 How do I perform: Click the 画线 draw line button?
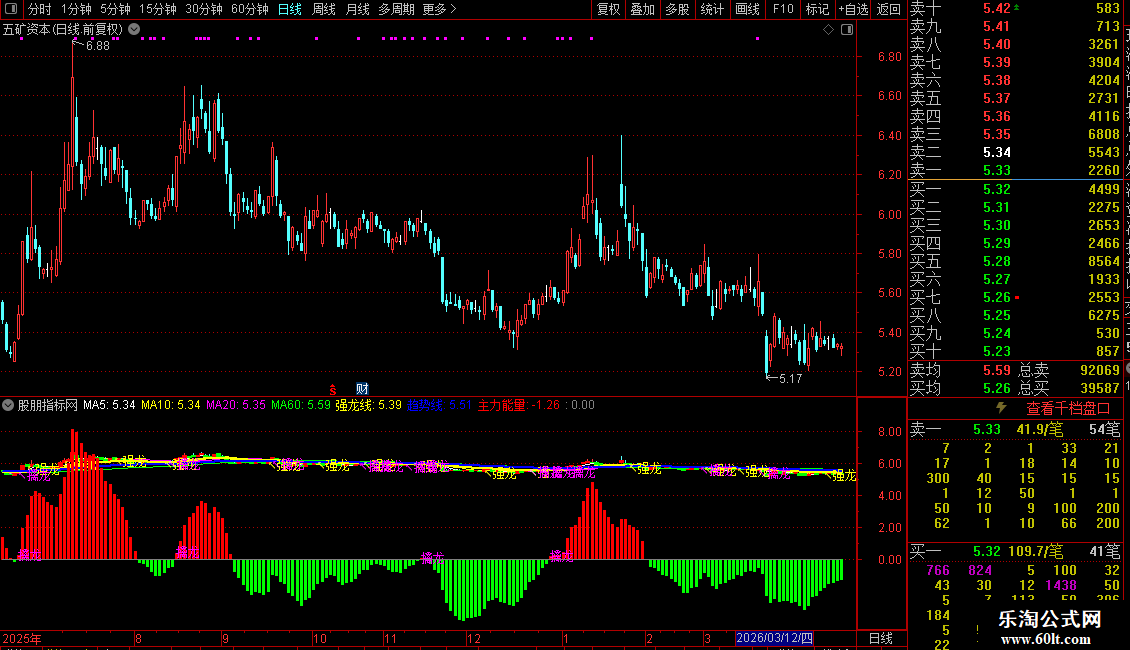point(747,9)
